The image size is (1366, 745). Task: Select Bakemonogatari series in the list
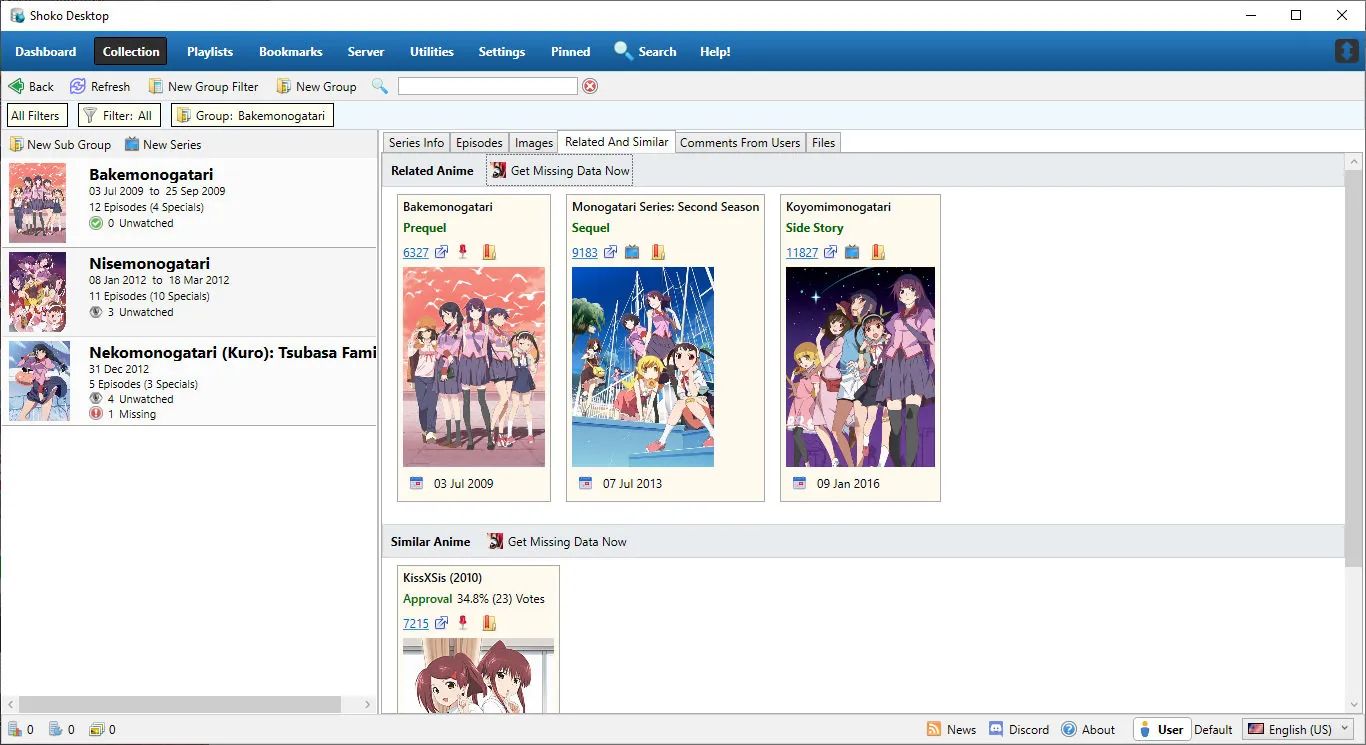[190, 203]
